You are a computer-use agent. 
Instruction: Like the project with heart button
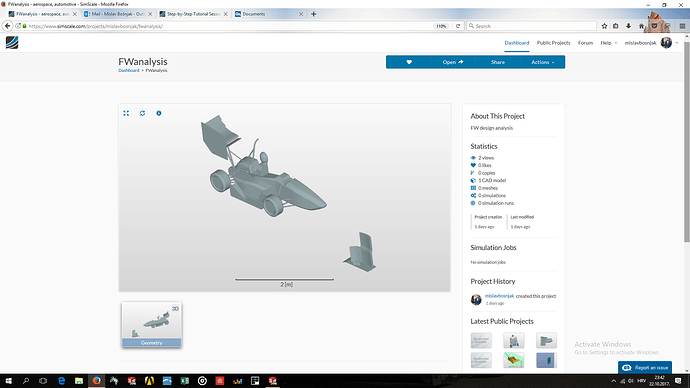pyautogui.click(x=409, y=62)
